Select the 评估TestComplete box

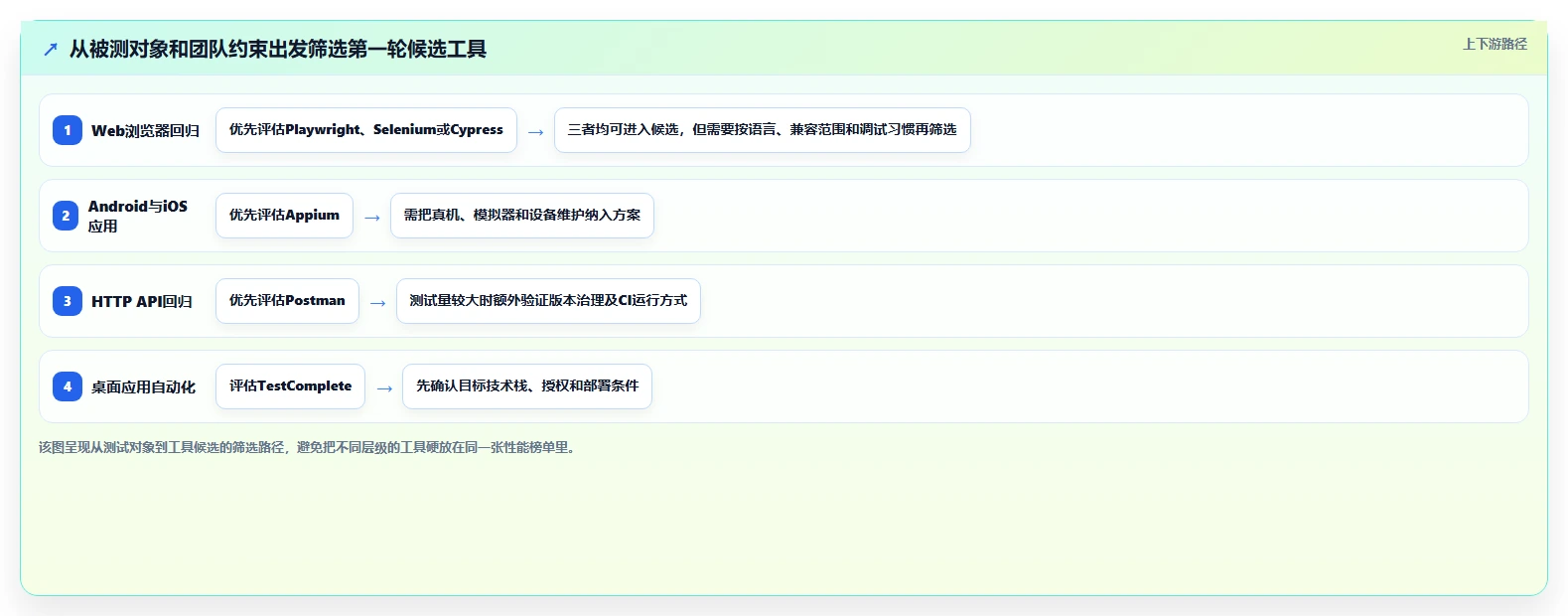point(290,386)
